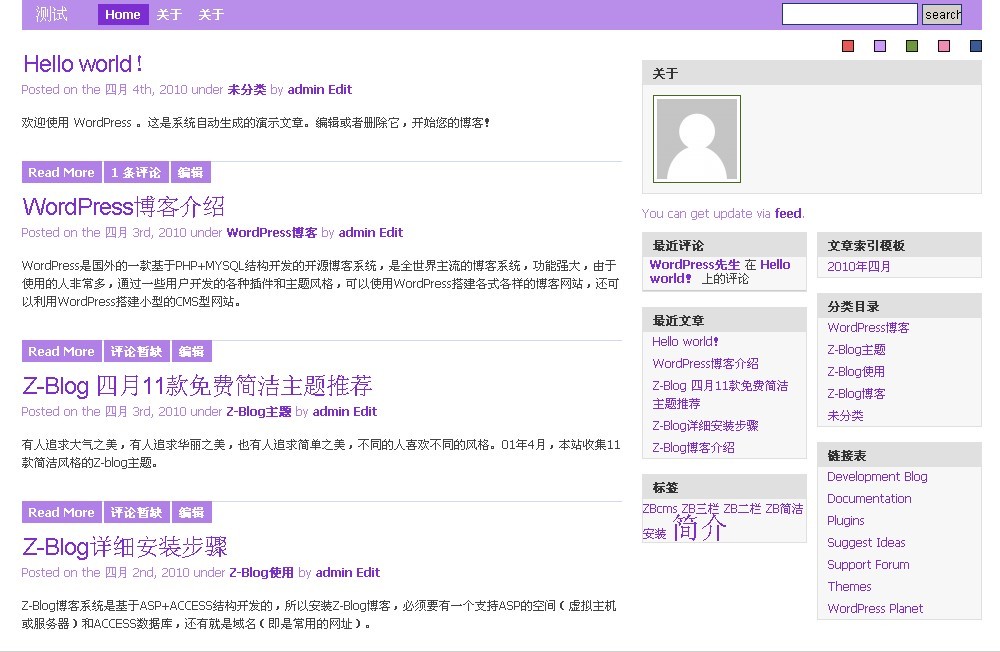The image size is (1000, 652).
Task: Click Read More under WordPress博客介绍 post
Action: click(x=61, y=352)
